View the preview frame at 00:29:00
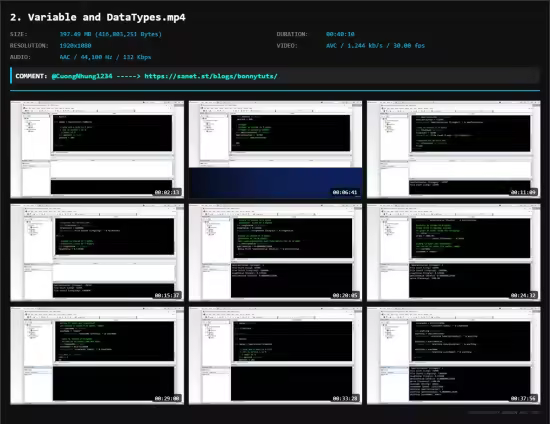 point(97,356)
